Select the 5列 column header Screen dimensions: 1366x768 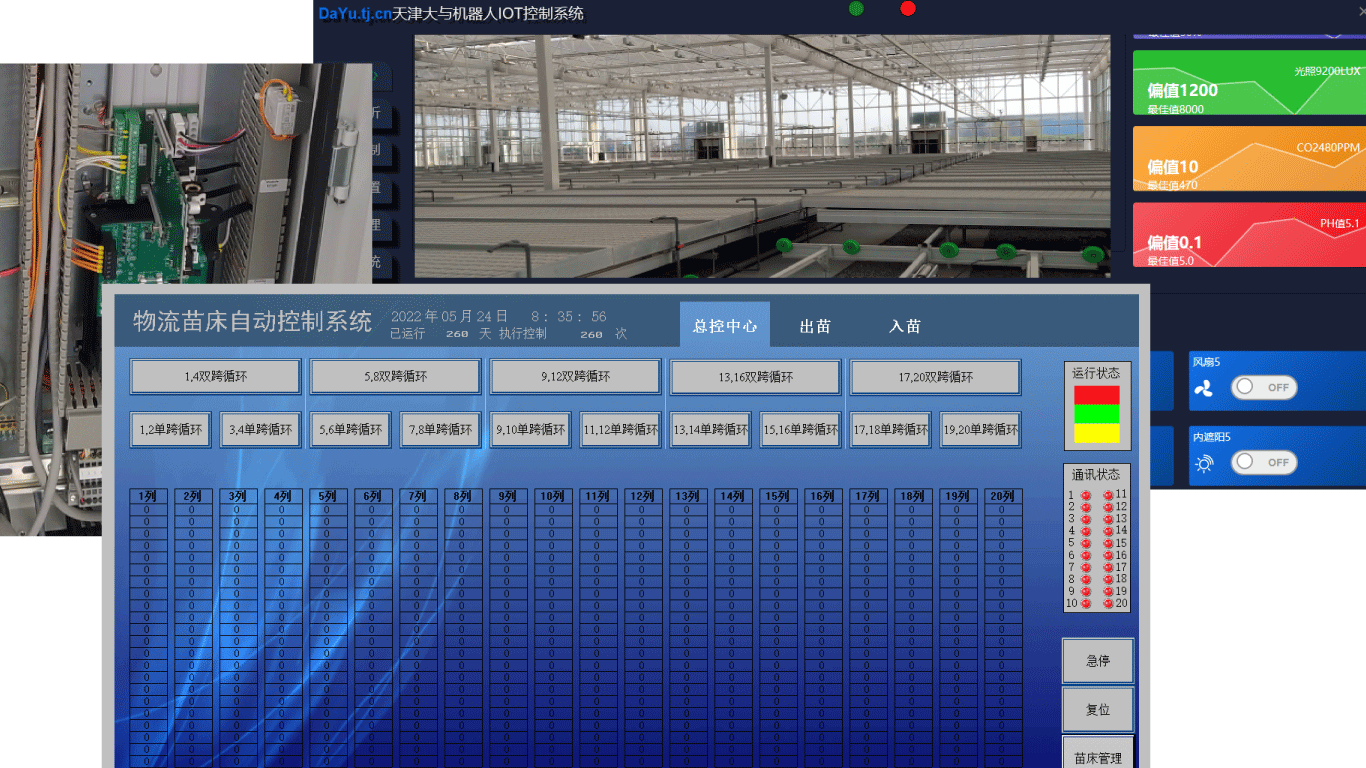pyautogui.click(x=327, y=496)
